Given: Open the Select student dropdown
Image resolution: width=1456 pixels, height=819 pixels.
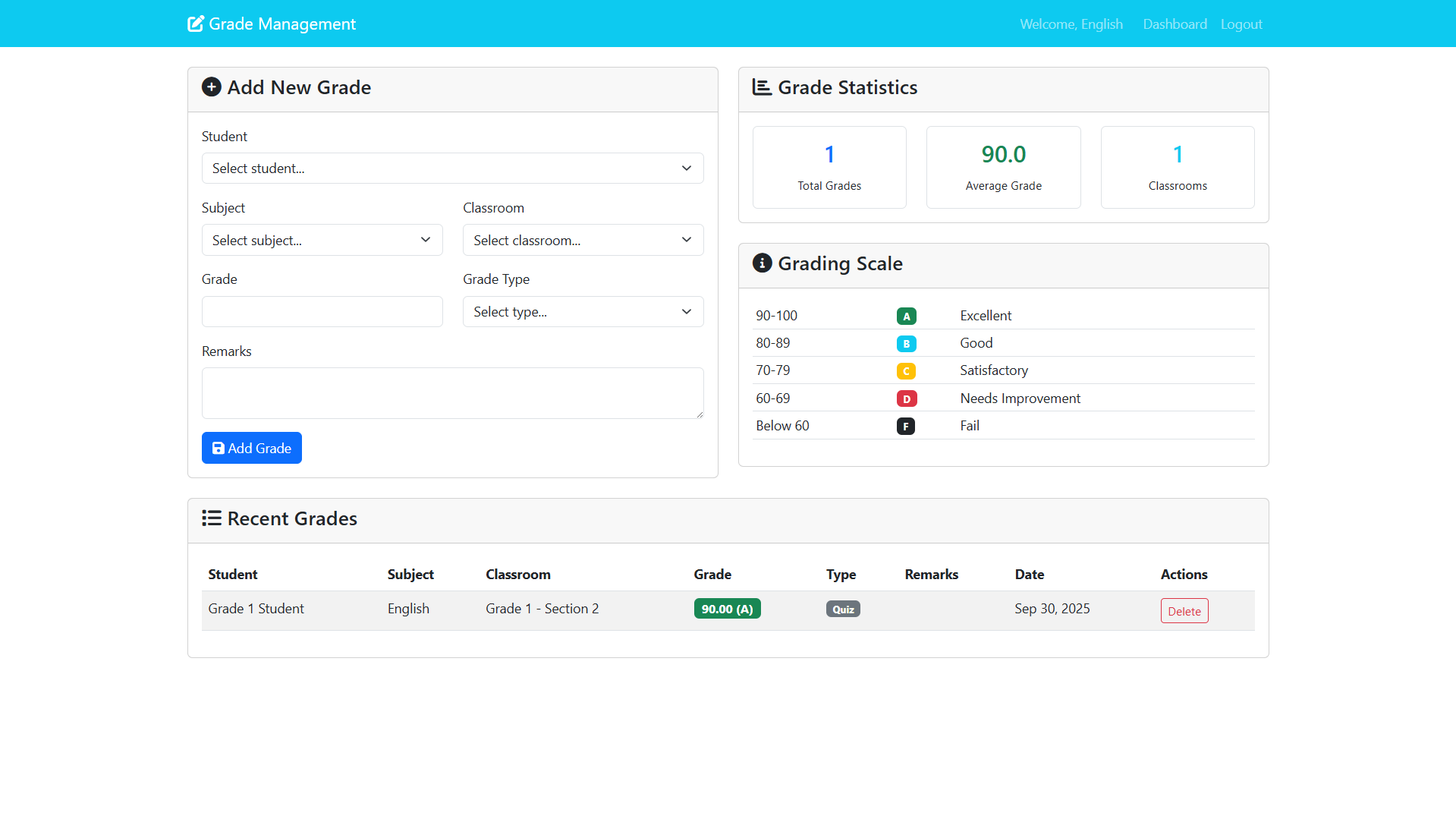Looking at the screenshot, I should pos(452,169).
